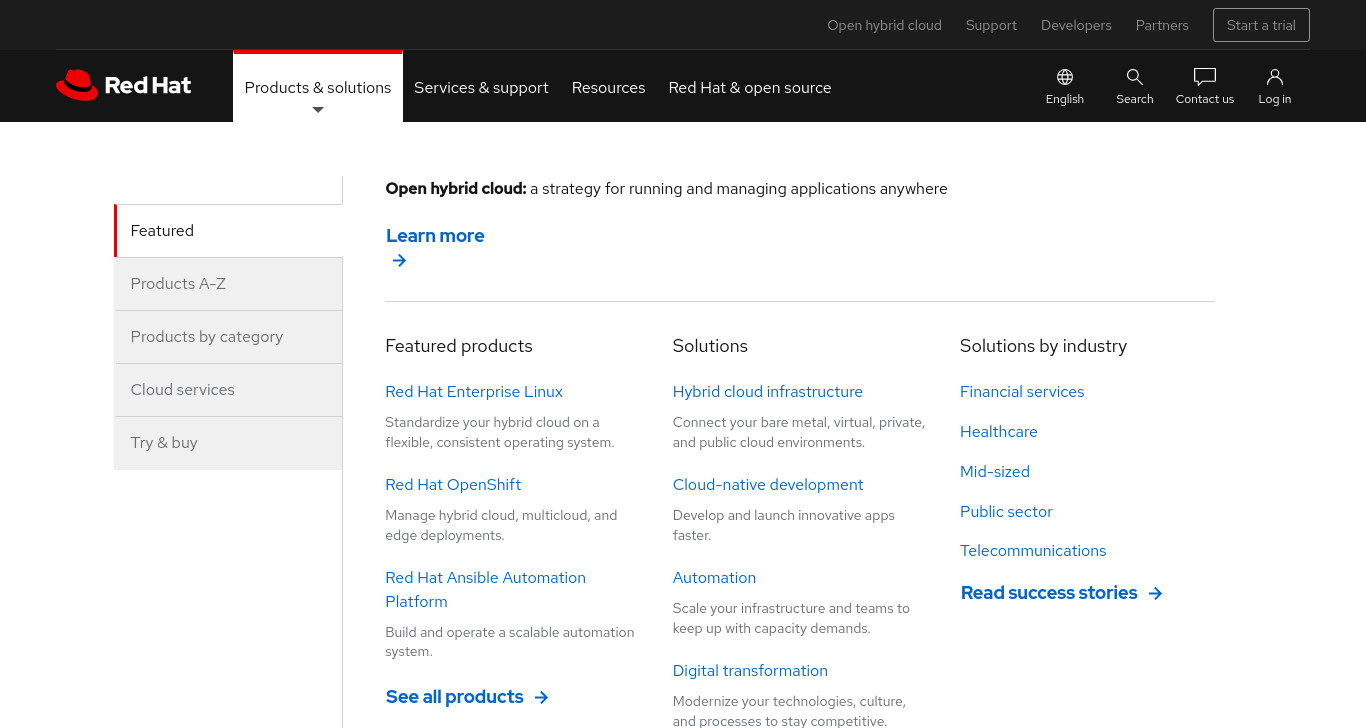Click the Start a trial button
This screenshot has height=728, width=1366.
tap(1261, 25)
